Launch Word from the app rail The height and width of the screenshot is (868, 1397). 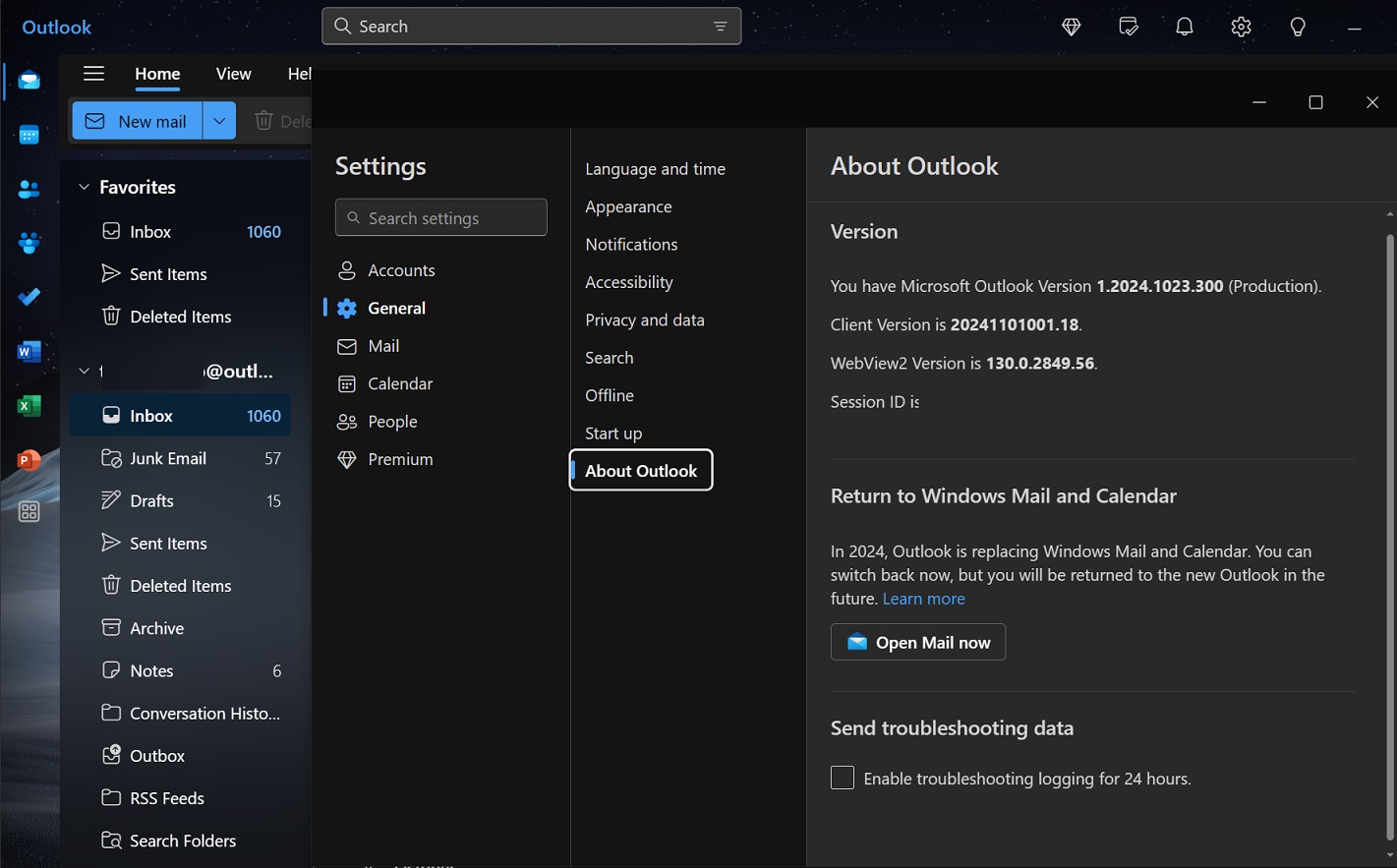pyautogui.click(x=29, y=351)
